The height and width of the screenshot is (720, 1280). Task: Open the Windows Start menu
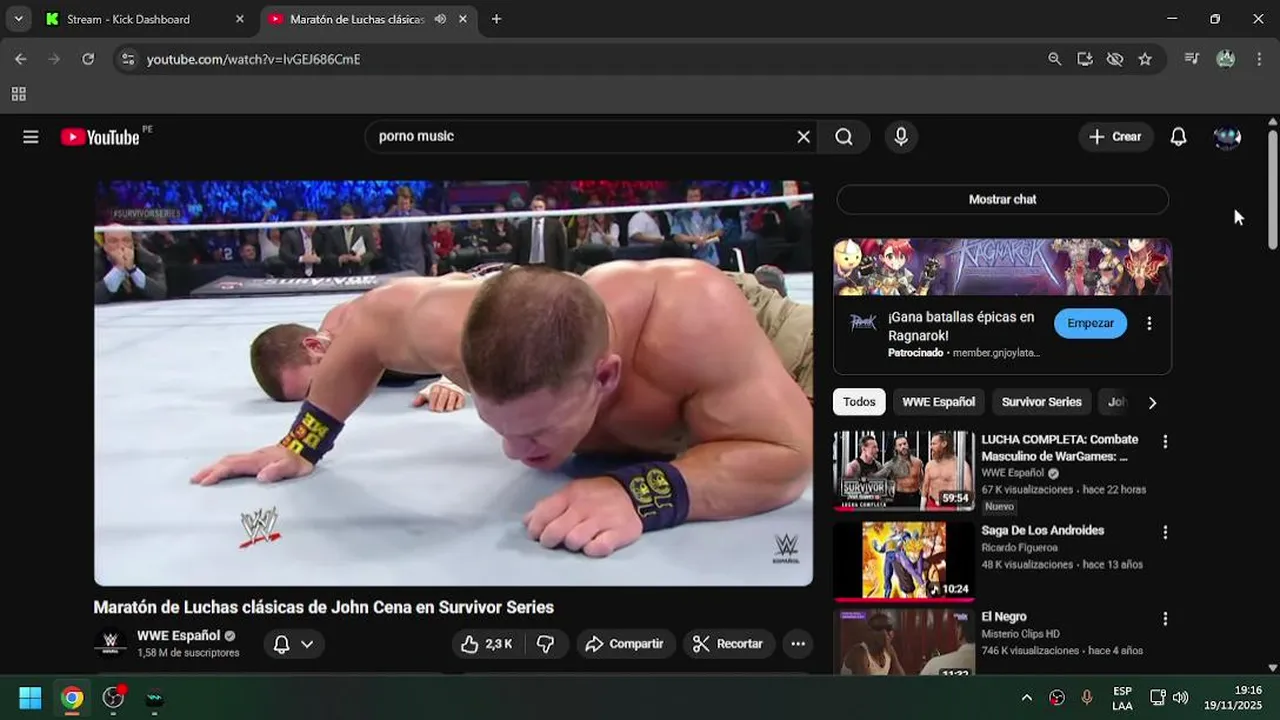(30, 698)
